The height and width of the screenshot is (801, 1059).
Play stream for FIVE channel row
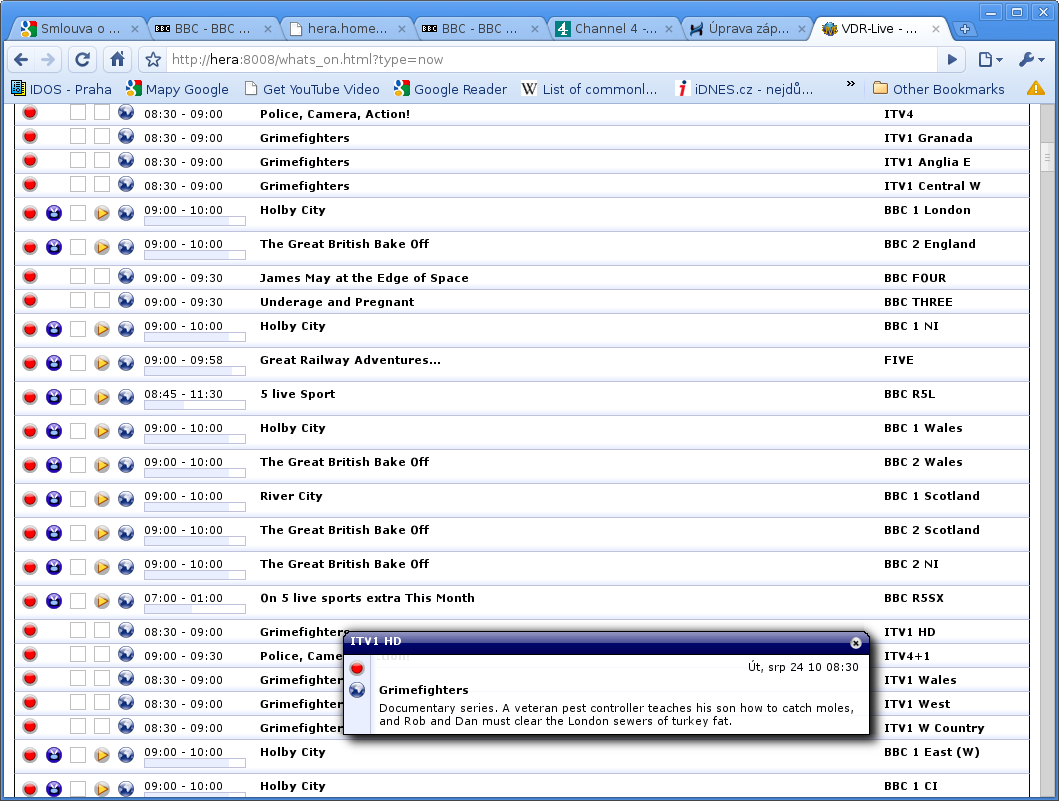pos(102,363)
